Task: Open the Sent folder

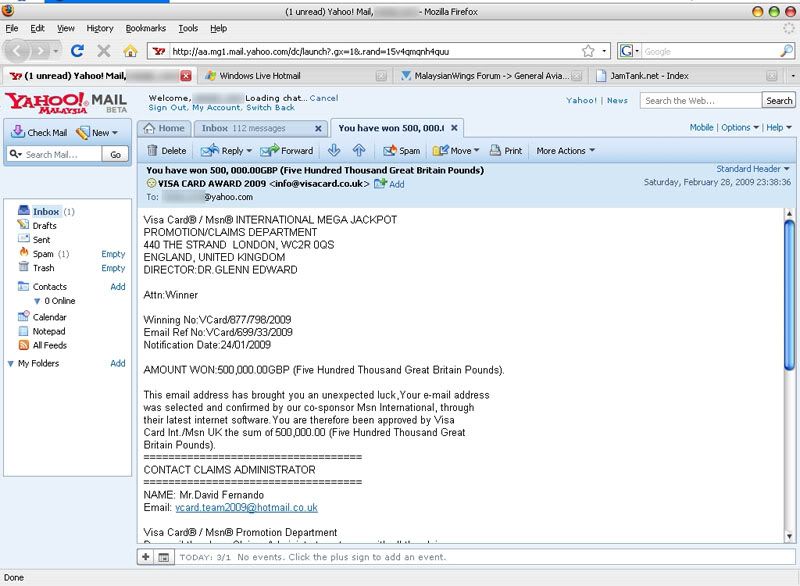Action: click(41, 240)
